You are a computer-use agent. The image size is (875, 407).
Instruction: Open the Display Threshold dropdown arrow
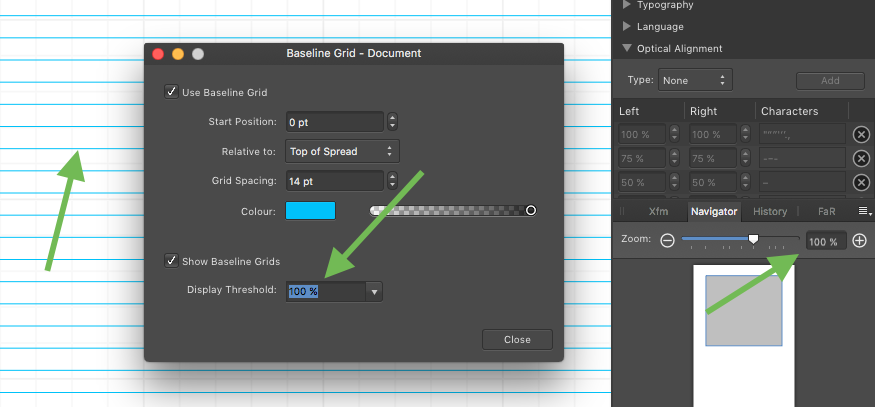click(x=374, y=291)
